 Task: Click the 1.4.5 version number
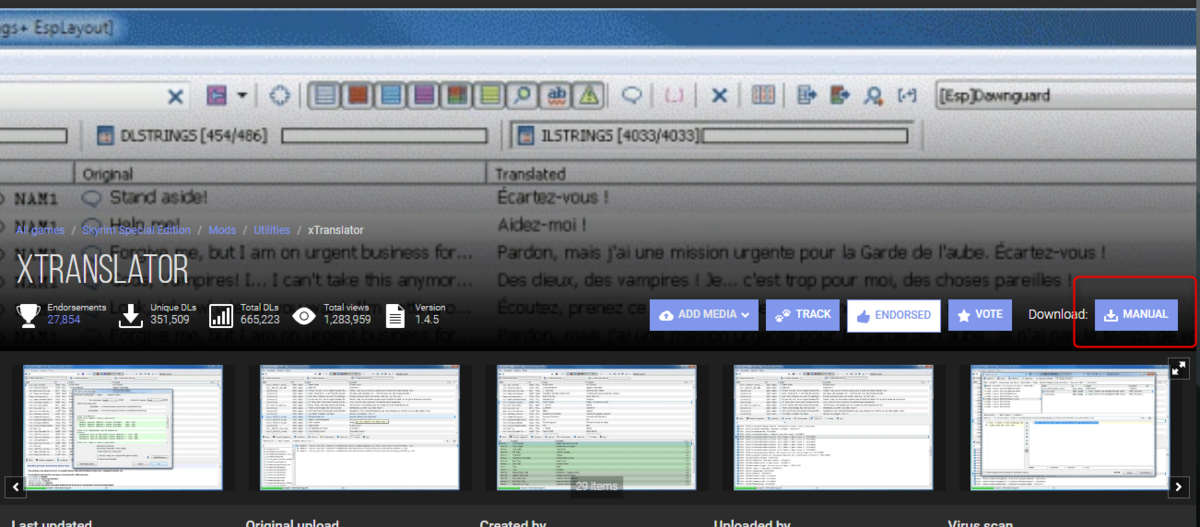pos(426,320)
